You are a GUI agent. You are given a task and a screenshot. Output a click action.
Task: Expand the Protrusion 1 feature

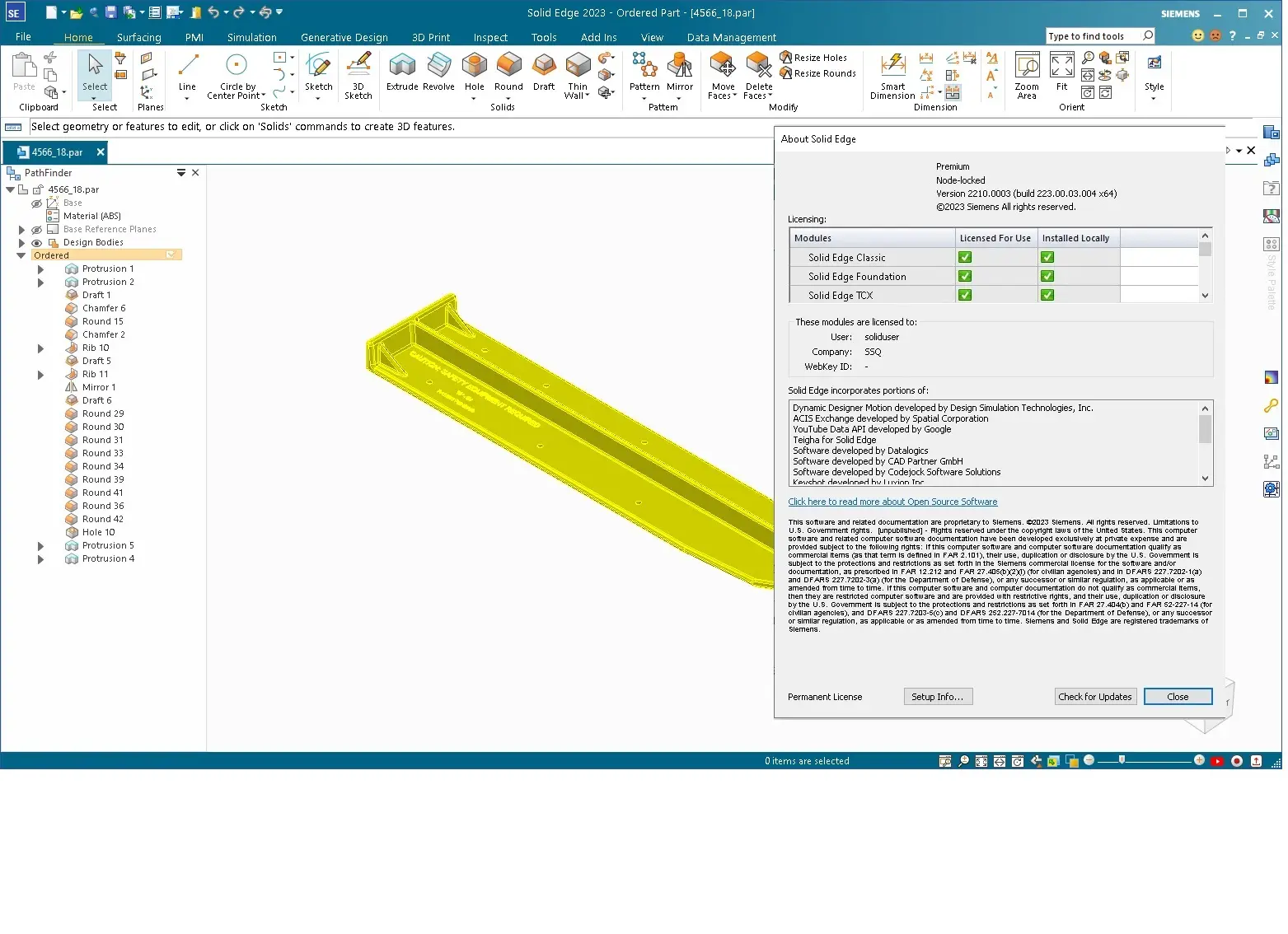tap(40, 269)
